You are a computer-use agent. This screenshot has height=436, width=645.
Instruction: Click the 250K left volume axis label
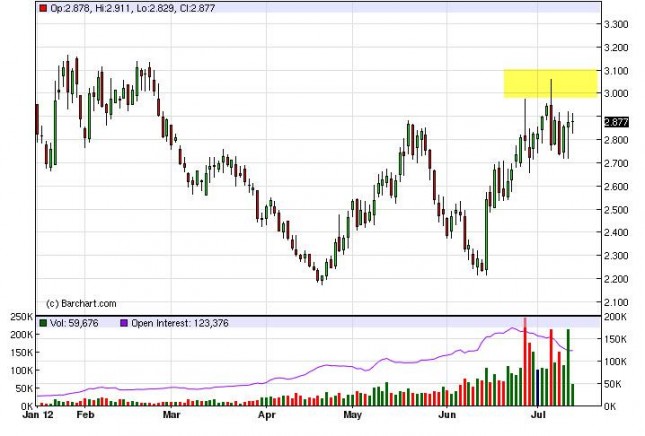[x=22, y=317]
